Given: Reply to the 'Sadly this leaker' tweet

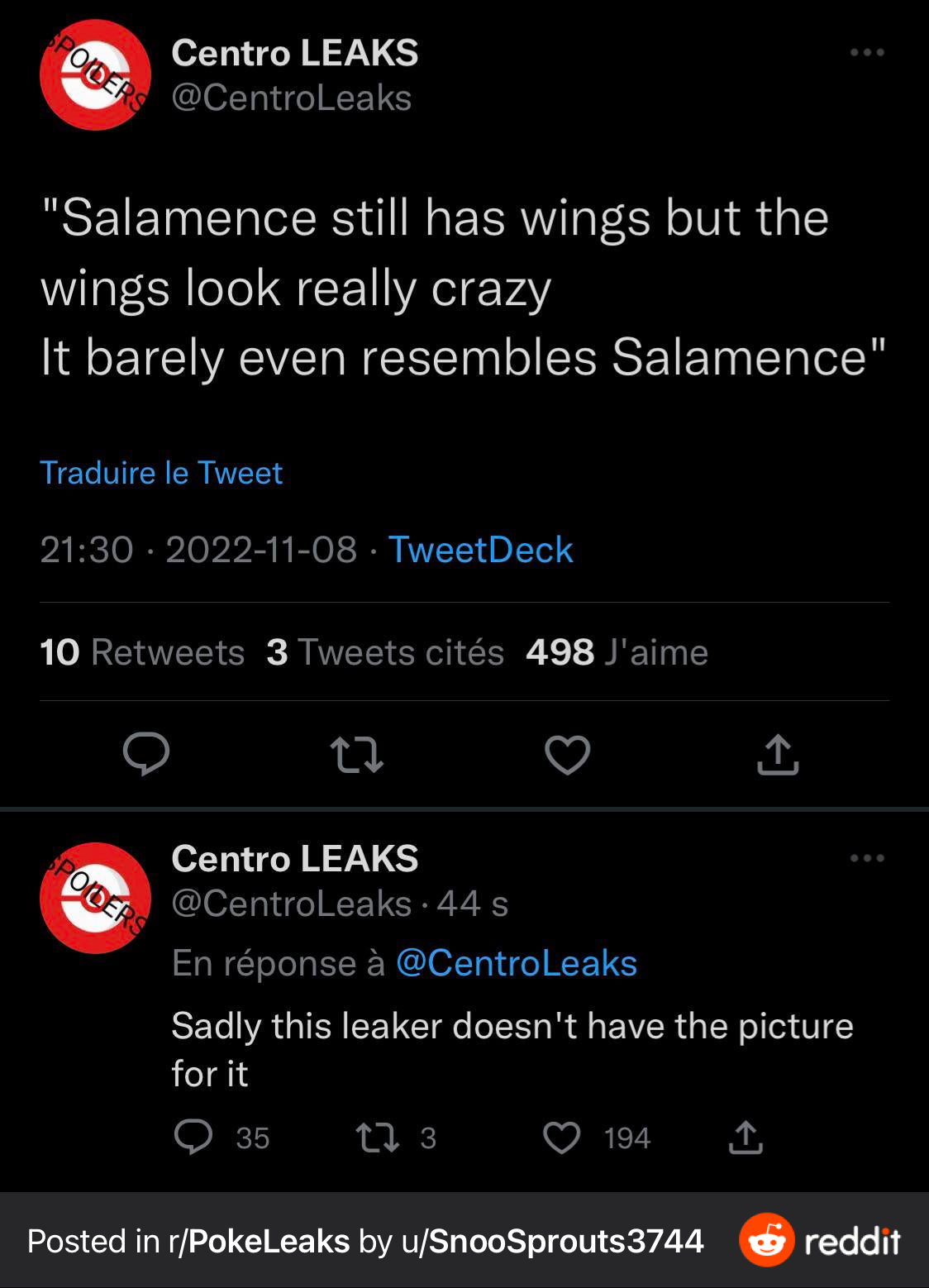Looking at the screenshot, I should [193, 1137].
